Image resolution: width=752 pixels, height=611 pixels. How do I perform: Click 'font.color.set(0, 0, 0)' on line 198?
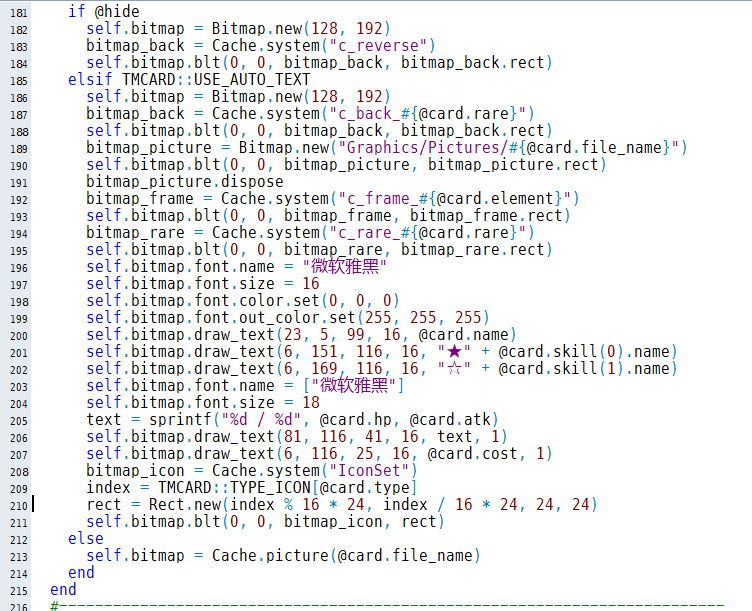coord(297,301)
